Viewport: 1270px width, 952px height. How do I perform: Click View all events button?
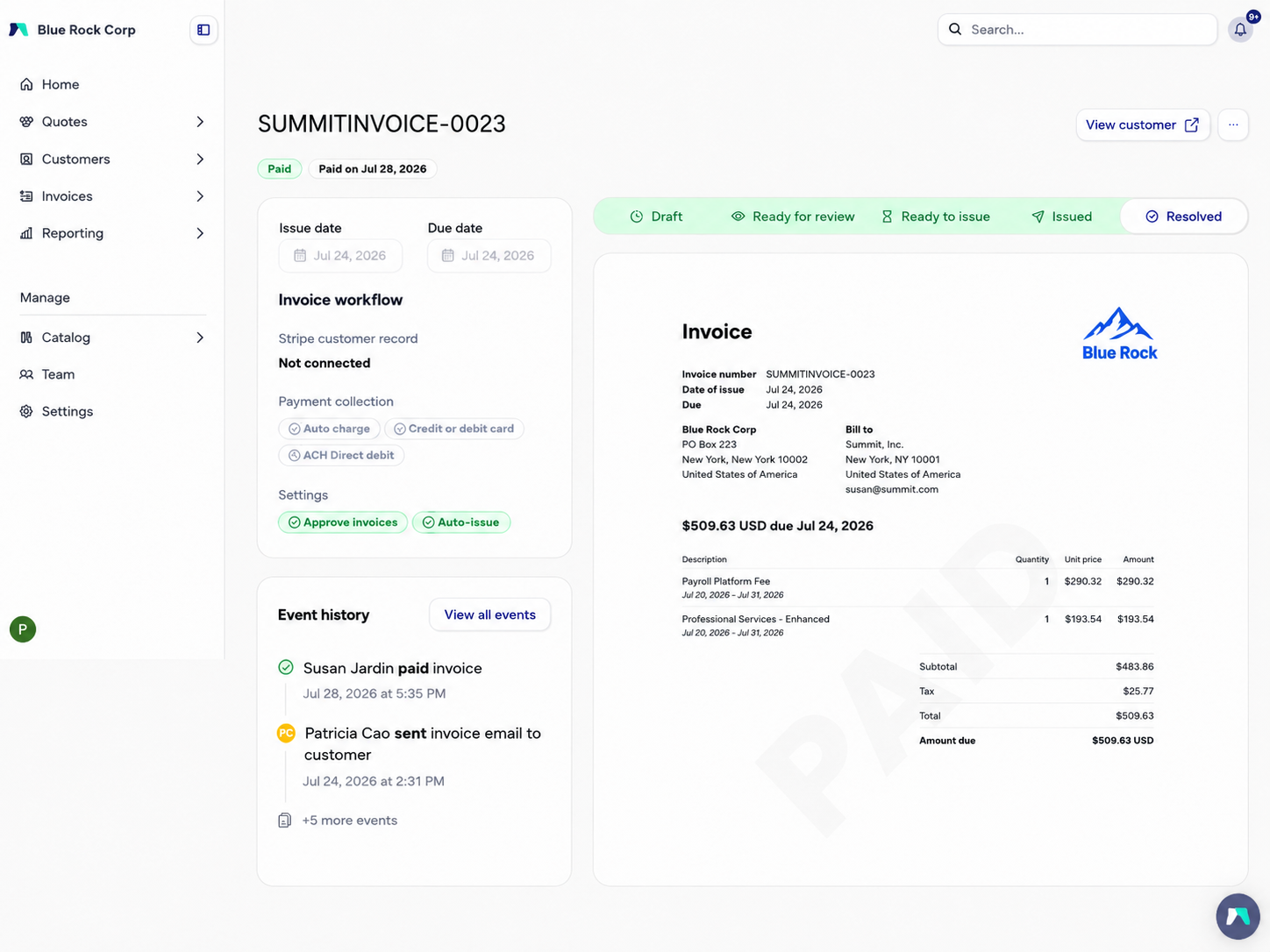point(489,615)
